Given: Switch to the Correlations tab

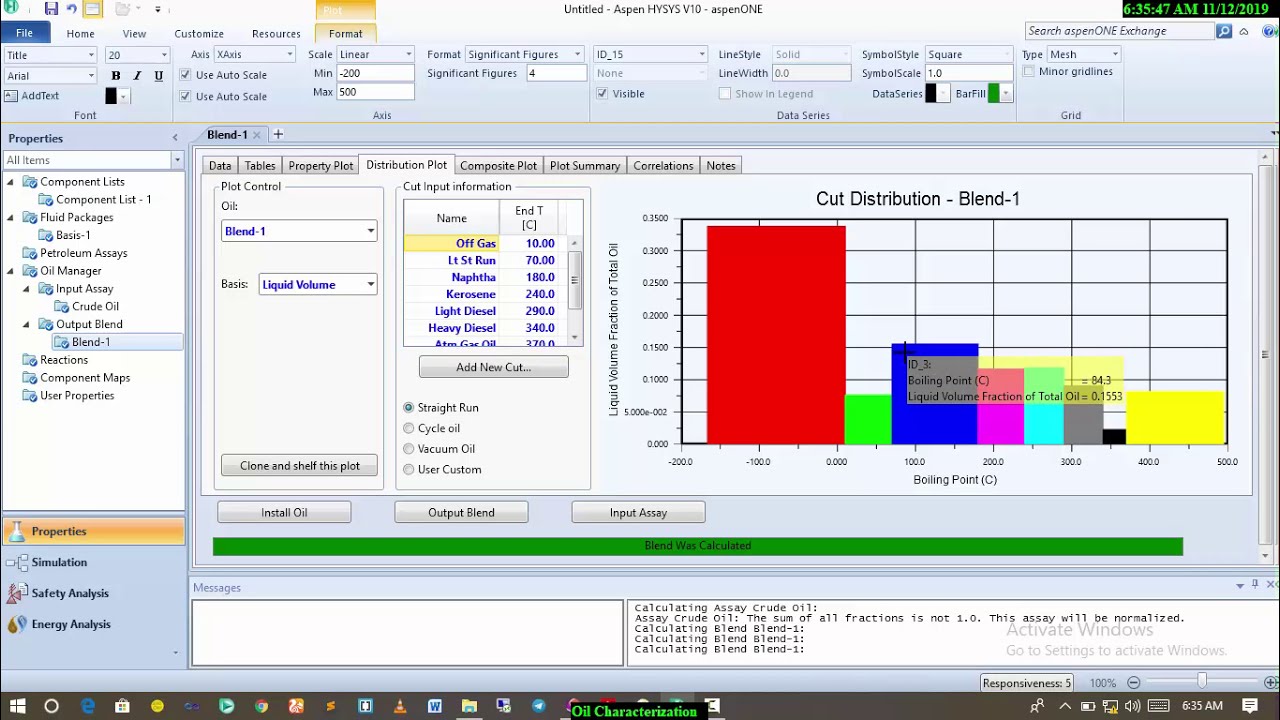Looking at the screenshot, I should (663, 166).
